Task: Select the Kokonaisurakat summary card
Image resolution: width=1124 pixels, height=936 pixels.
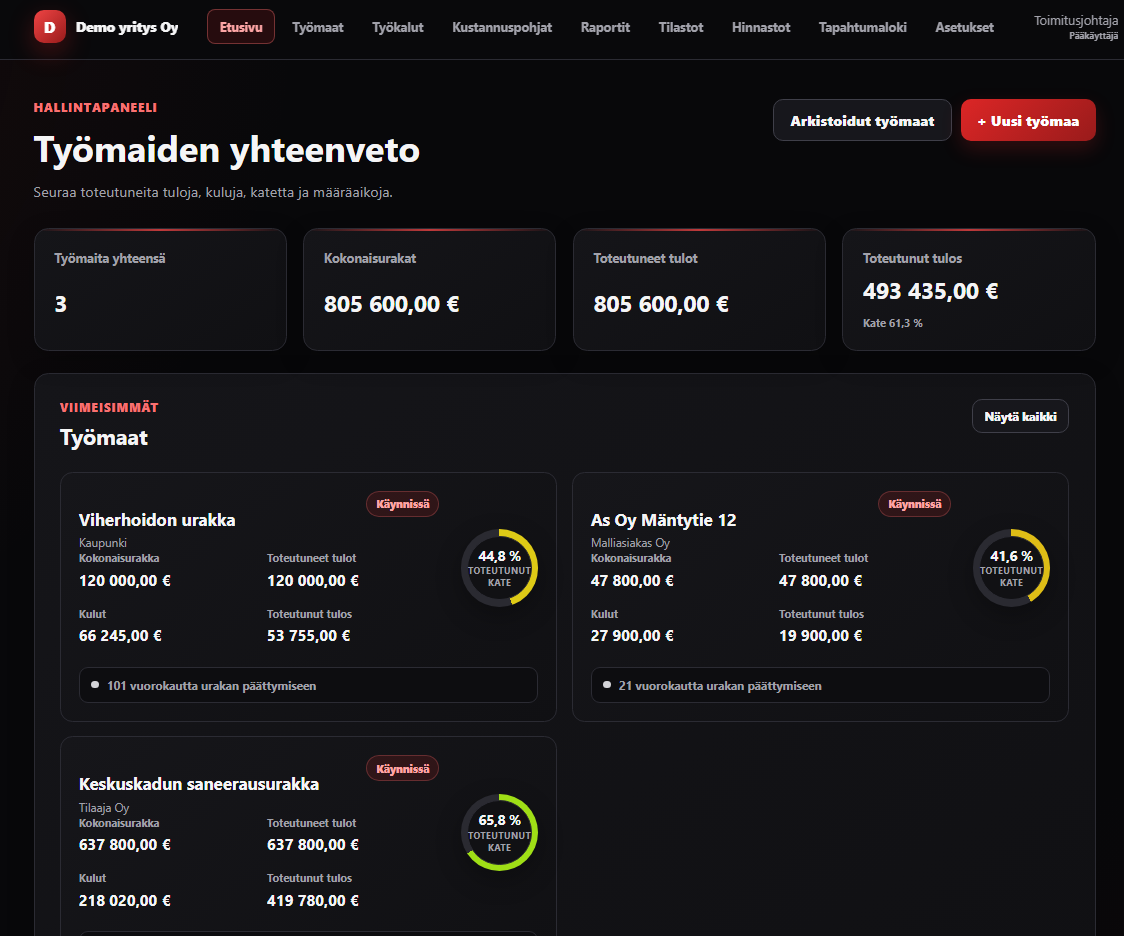Action: (429, 290)
